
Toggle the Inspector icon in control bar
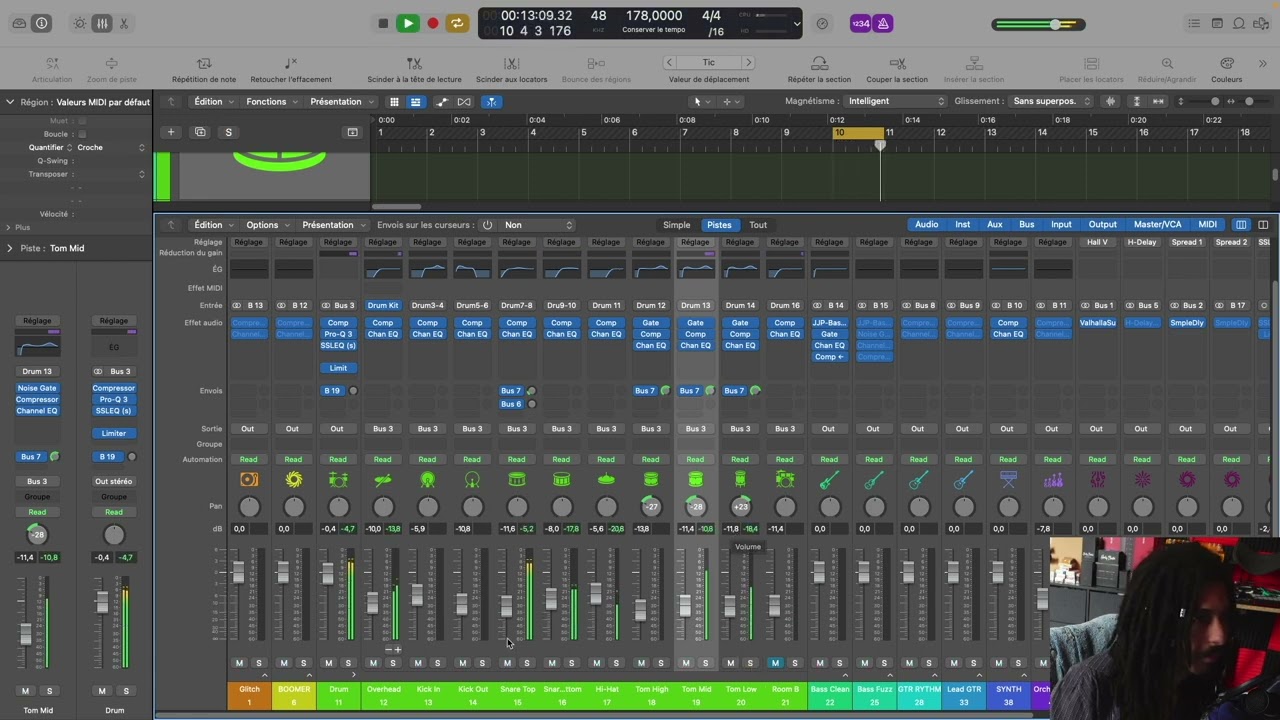[x=42, y=23]
